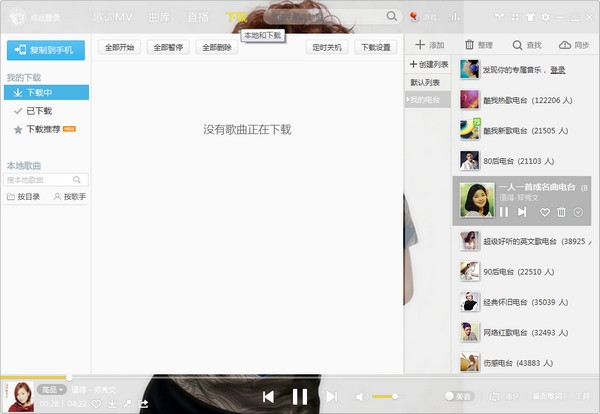The height and width of the screenshot is (414, 600).
Task: Pause playback with the bottom center pause button
Action: pos(299,397)
